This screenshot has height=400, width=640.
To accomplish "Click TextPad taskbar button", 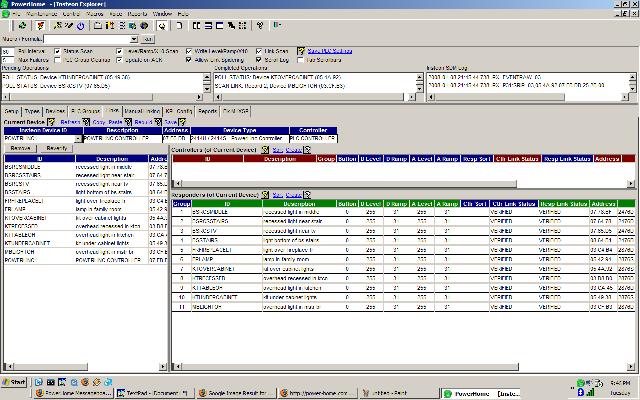I will coord(153,393).
